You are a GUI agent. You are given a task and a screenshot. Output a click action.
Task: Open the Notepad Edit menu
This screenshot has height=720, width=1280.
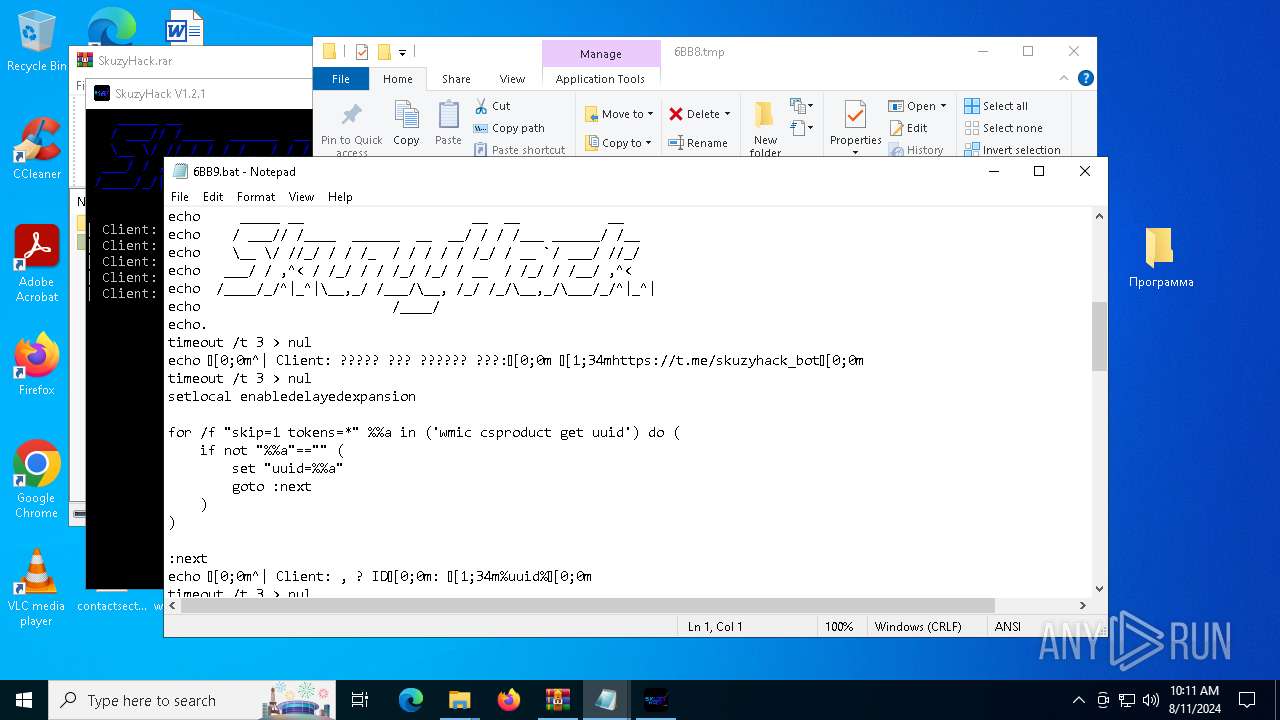pos(213,197)
